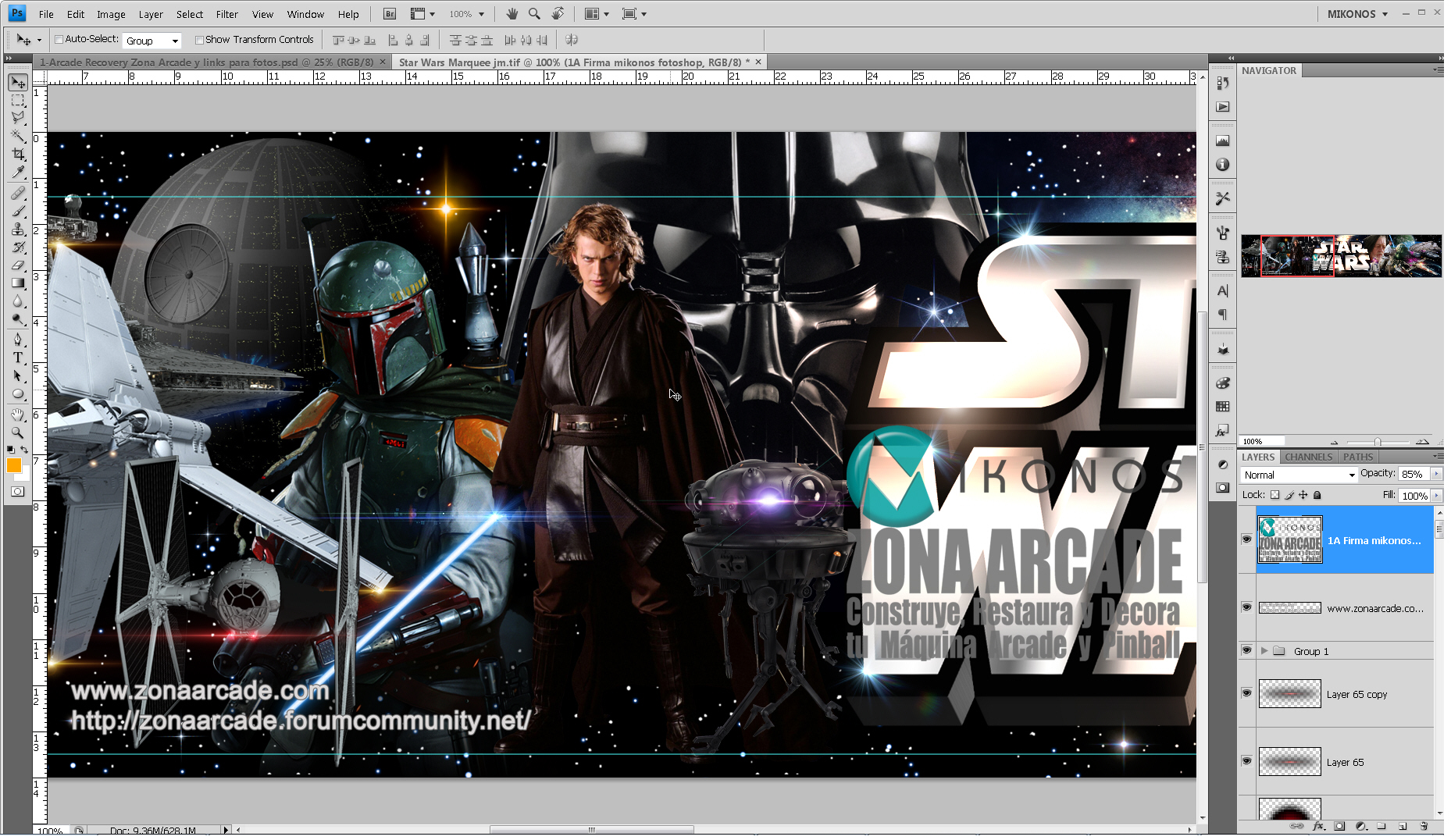The height and width of the screenshot is (840, 1451).
Task: Select the Healing Brush tool
Action: pos(18,193)
